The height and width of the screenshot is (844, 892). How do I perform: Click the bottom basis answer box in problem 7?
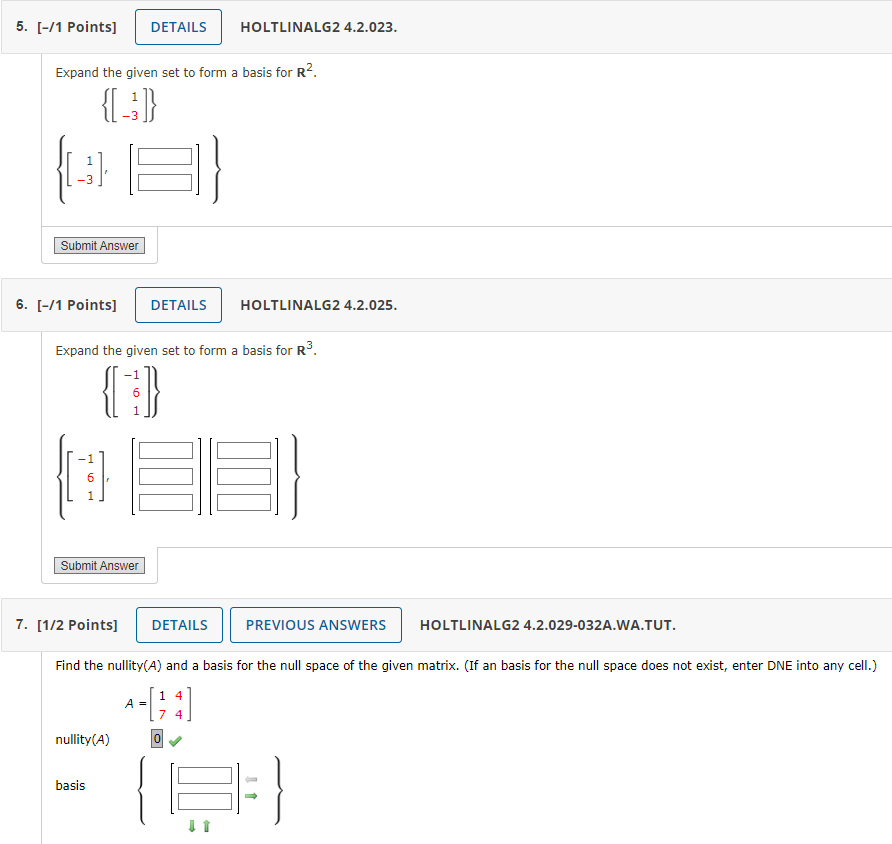click(x=207, y=803)
